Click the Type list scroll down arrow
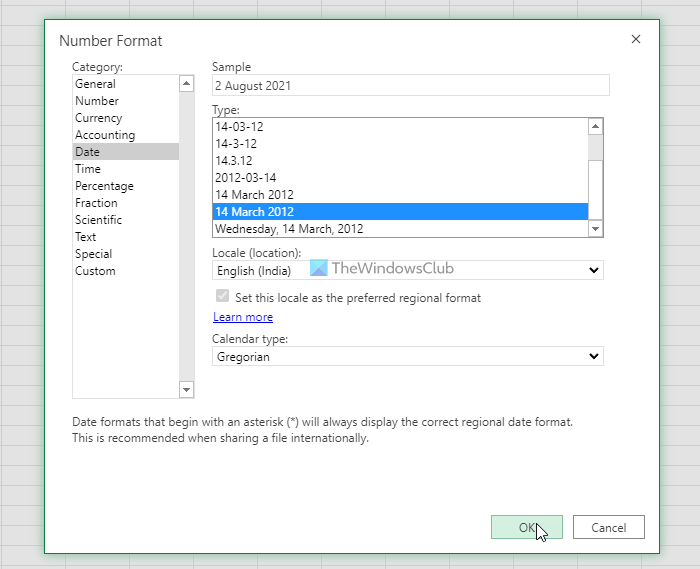Viewport: 700px width, 569px height. point(595,228)
